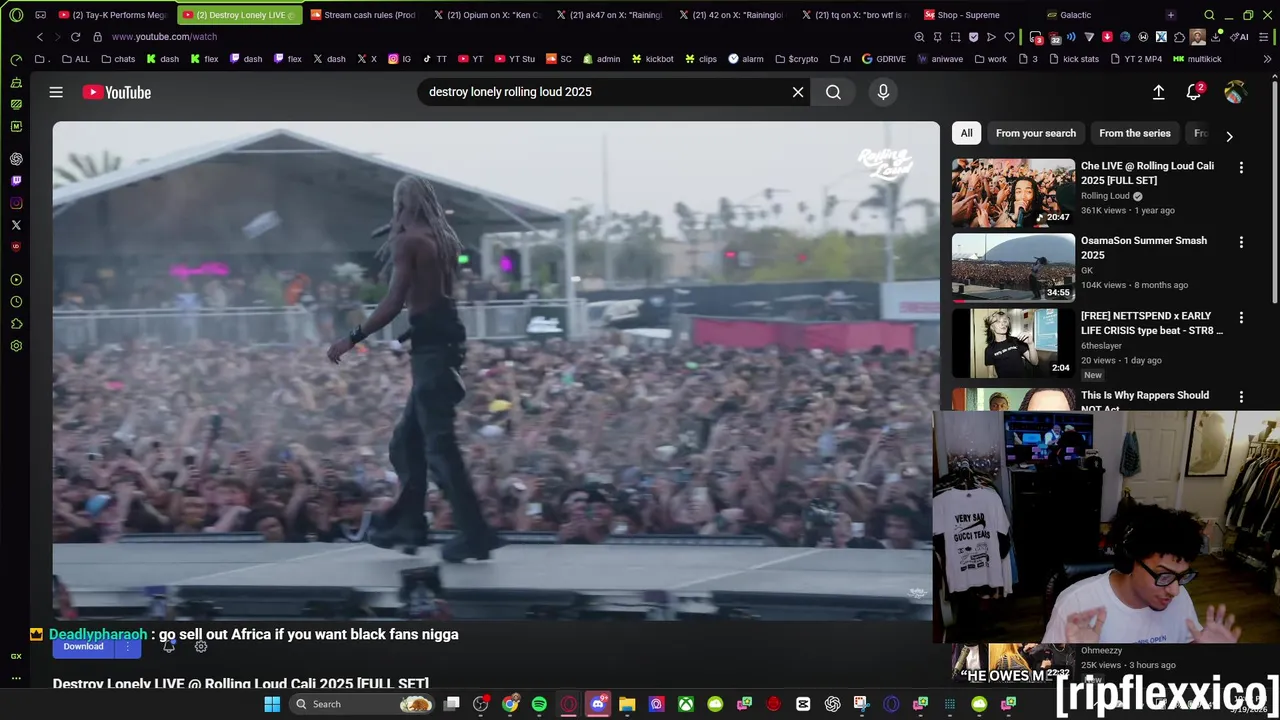
Task: Expand hidden bookmarks double-chevron
Action: (1268, 59)
